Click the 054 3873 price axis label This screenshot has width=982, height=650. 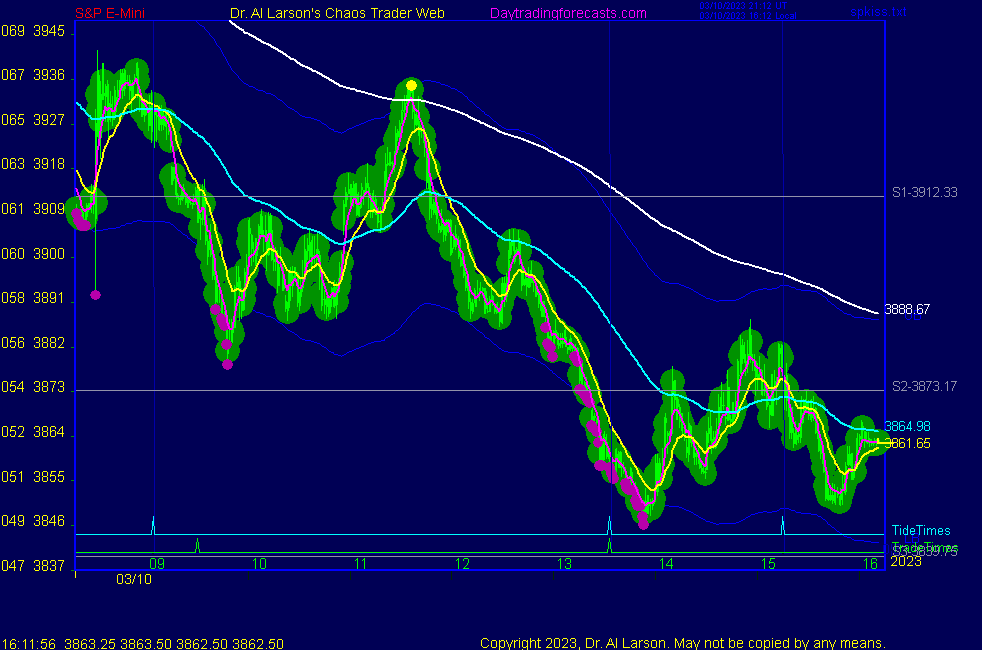point(33,387)
